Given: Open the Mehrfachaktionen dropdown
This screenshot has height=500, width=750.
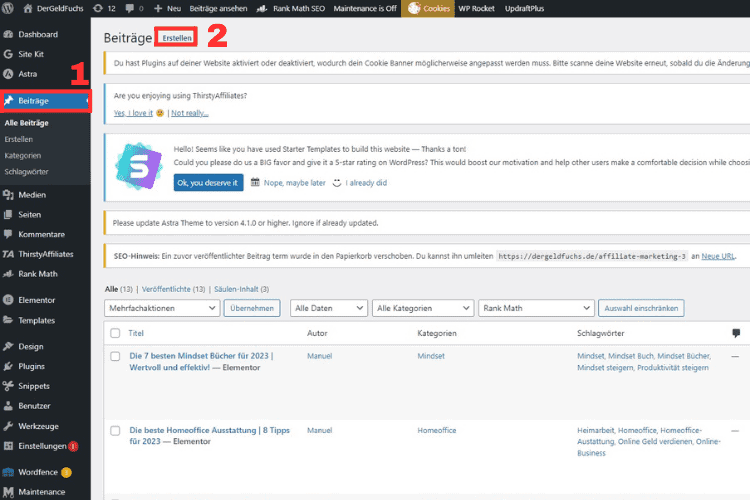Looking at the screenshot, I should point(161,308).
